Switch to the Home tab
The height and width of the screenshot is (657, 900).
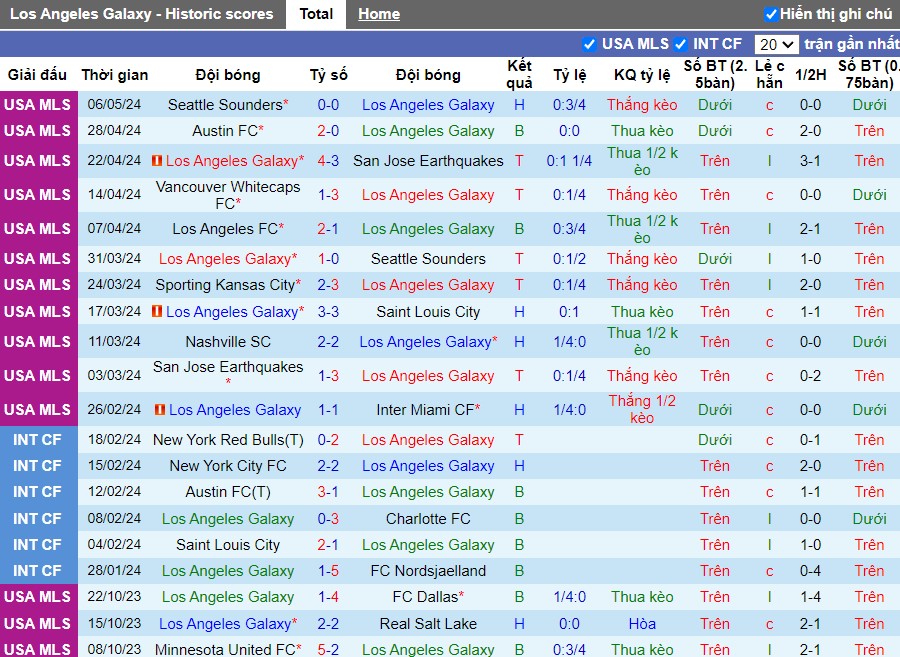pyautogui.click(x=379, y=14)
